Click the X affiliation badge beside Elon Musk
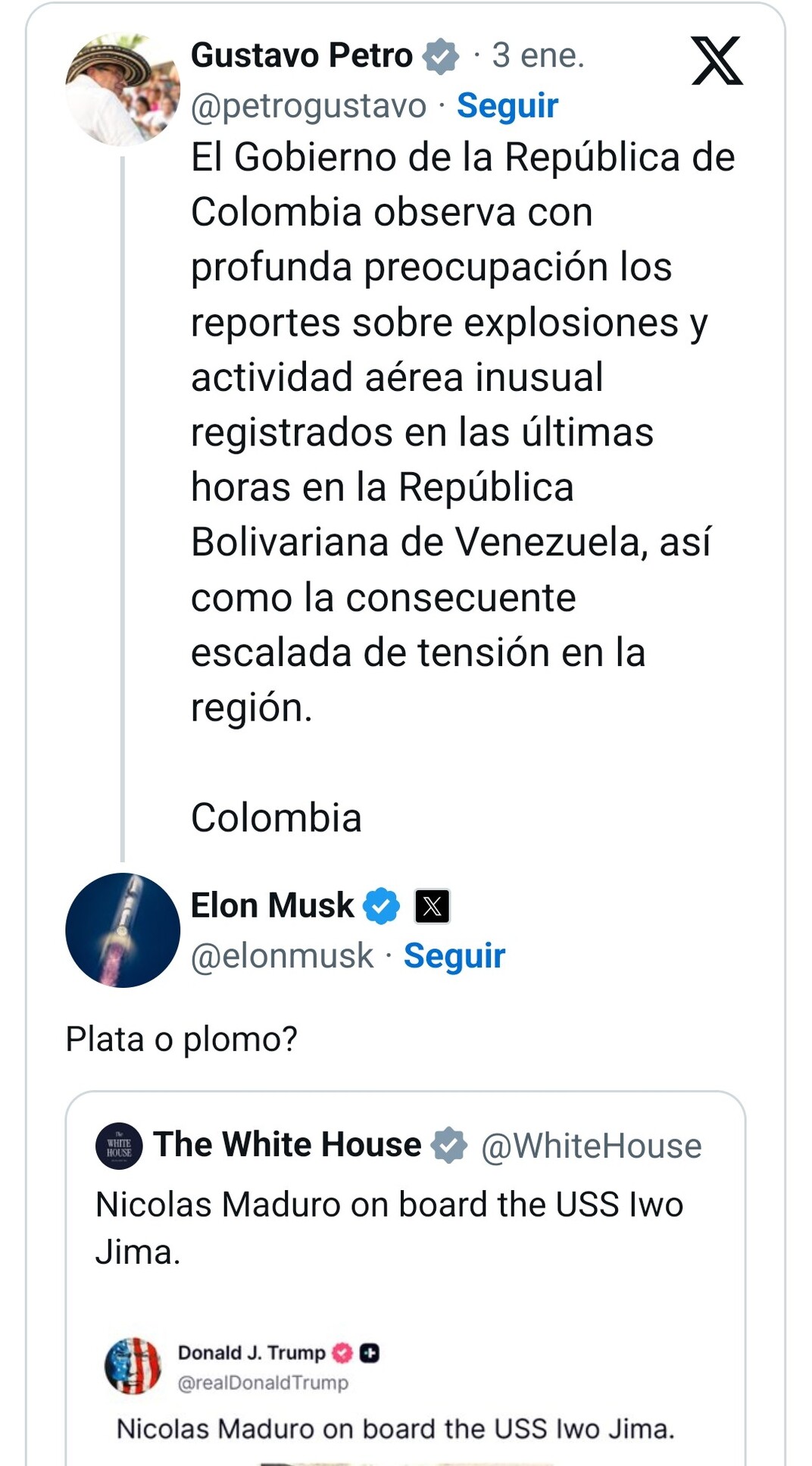 tap(433, 906)
